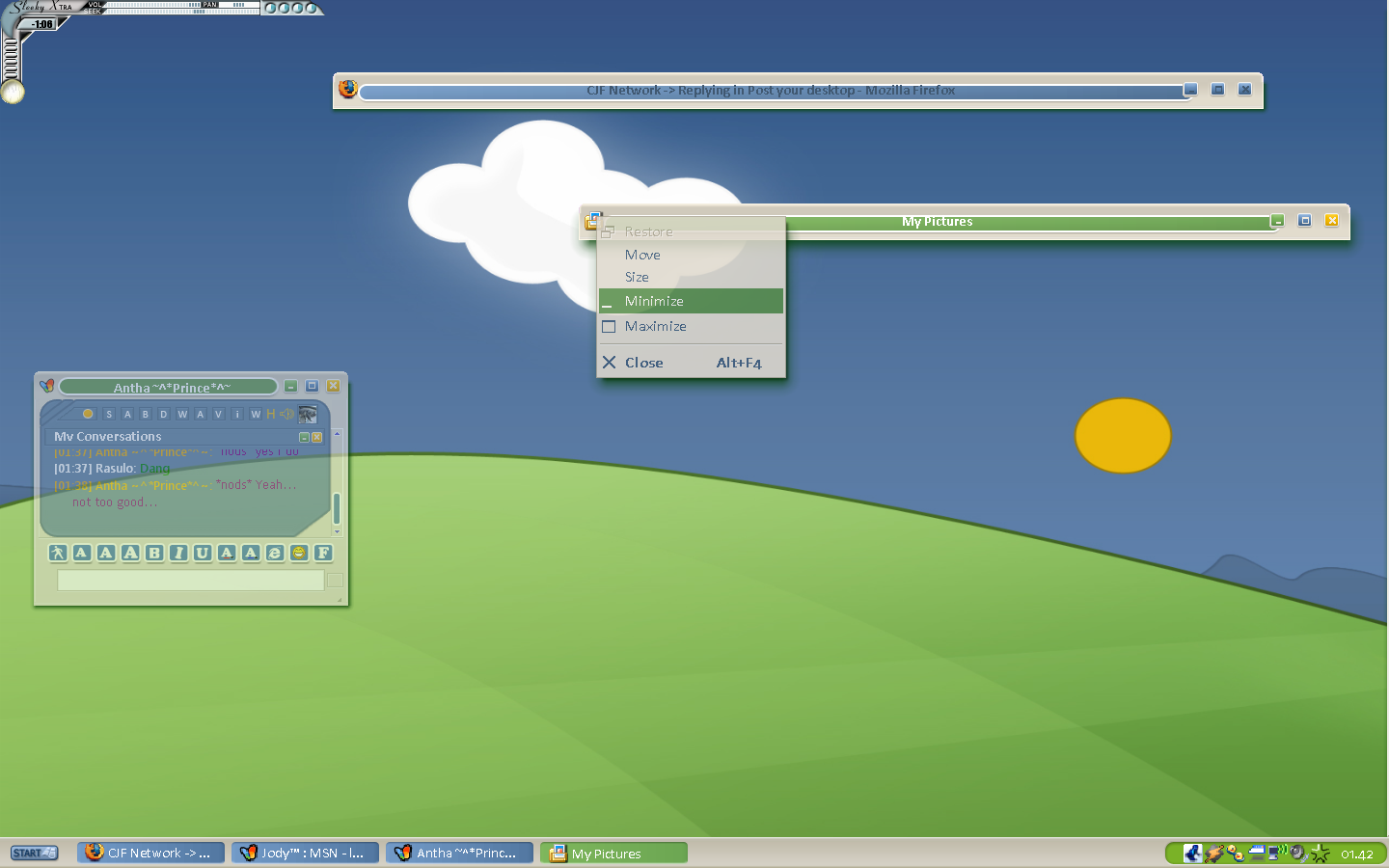Toggle underline text in chat toolbar
The height and width of the screenshot is (868, 1389).
coord(203,553)
